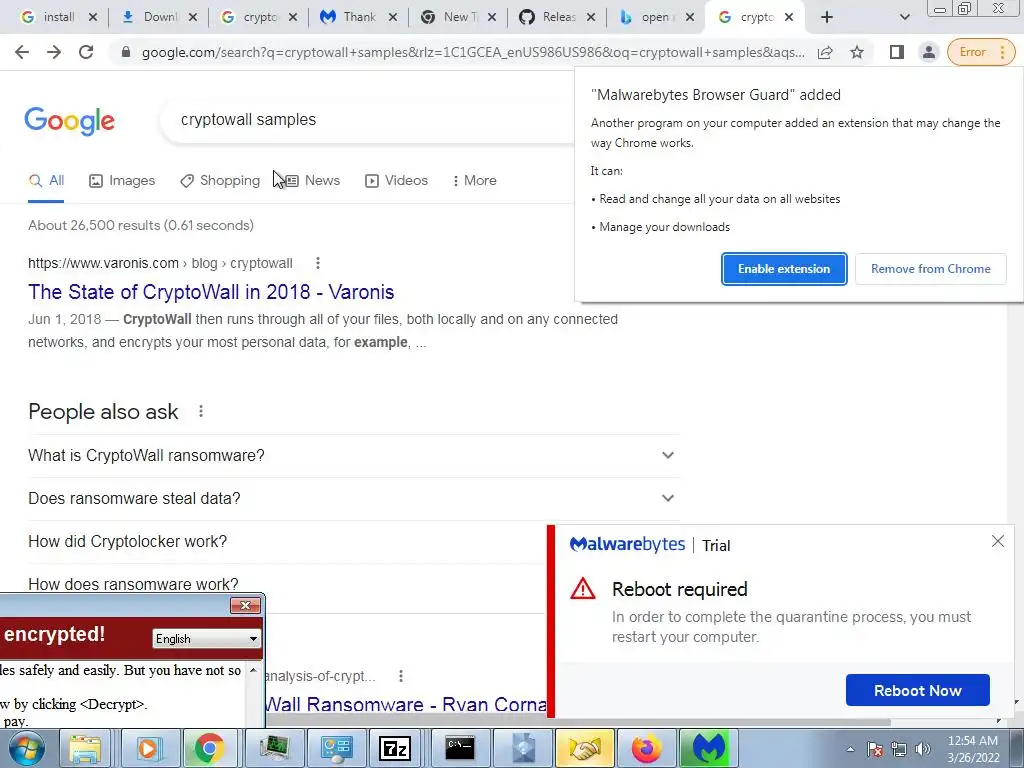Click the volume speaker tray icon
This screenshot has height=768, width=1024.
[923, 749]
